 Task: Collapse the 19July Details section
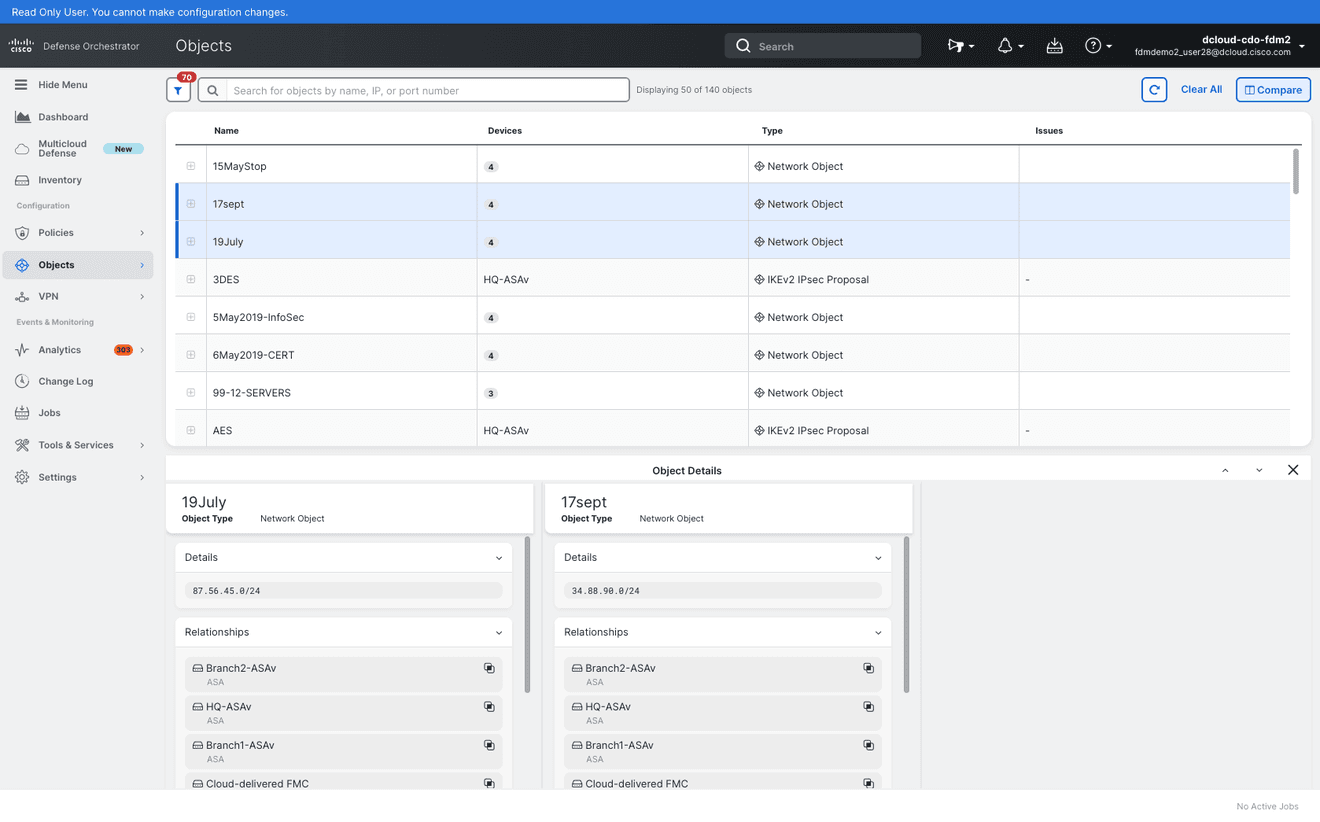pyautogui.click(x=499, y=558)
